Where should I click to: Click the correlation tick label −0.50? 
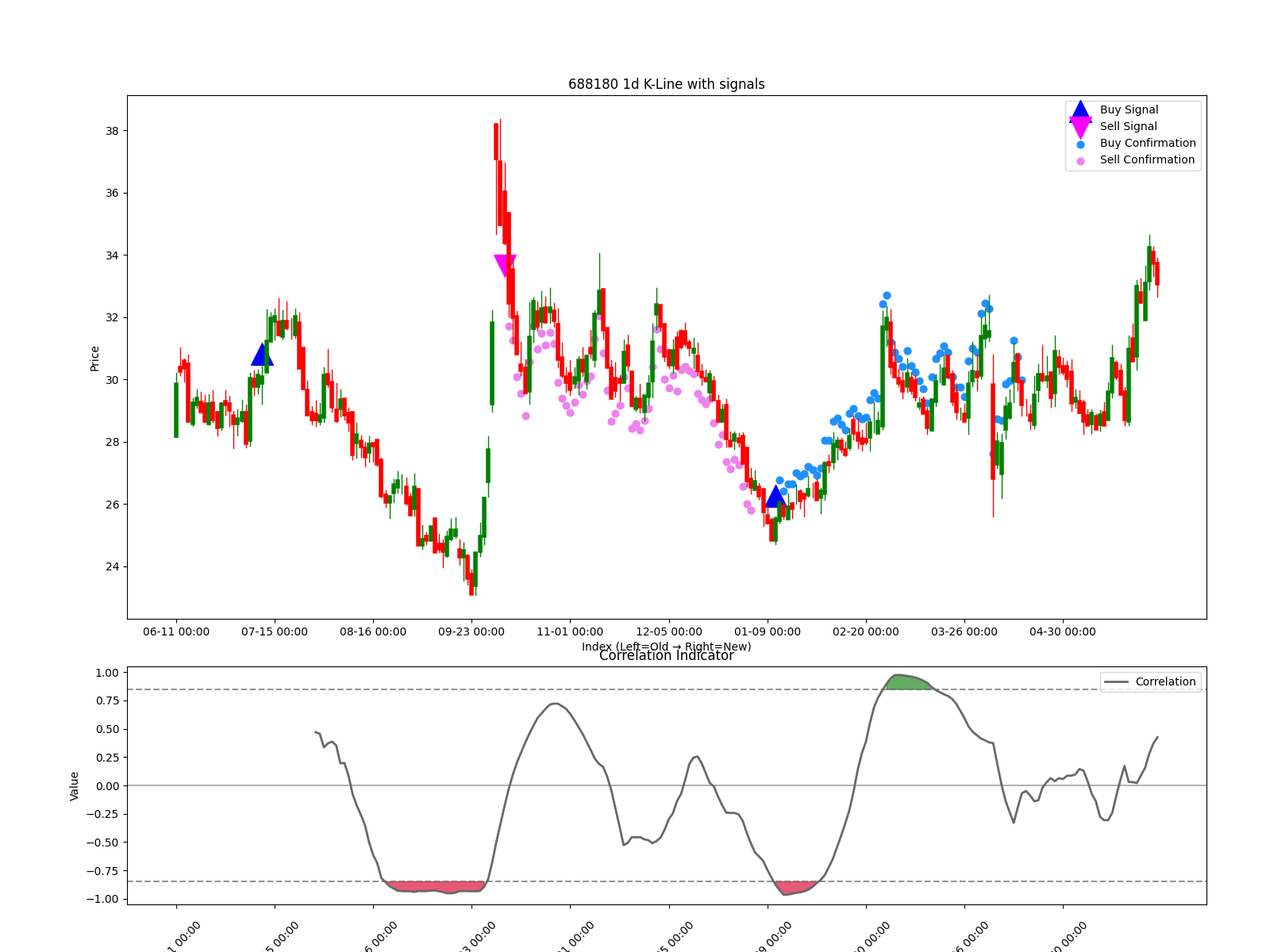pos(102,843)
